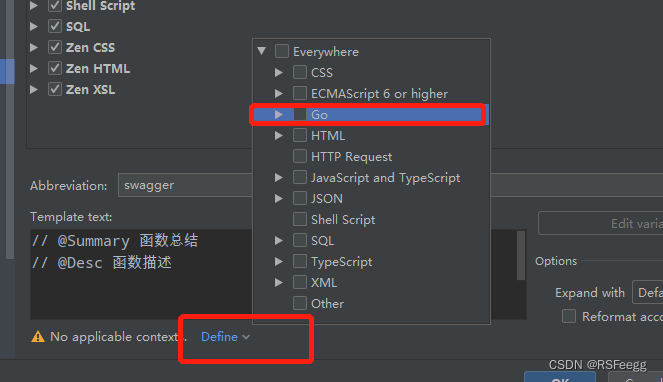Click the Edit variables button
The image size is (663, 382).
600,223
